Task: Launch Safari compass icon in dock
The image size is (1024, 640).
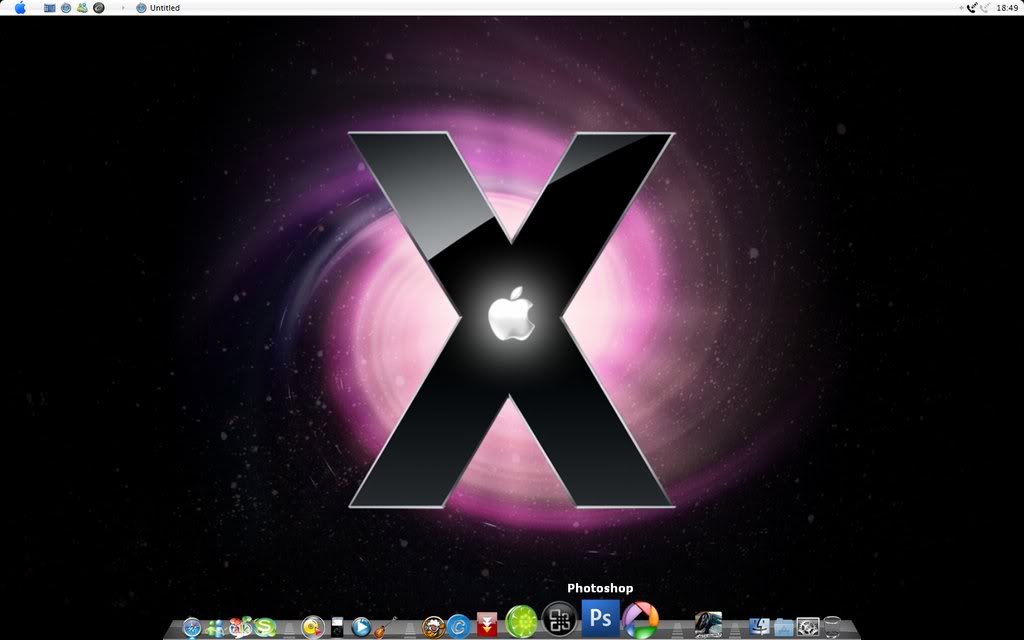Action: pos(192,628)
